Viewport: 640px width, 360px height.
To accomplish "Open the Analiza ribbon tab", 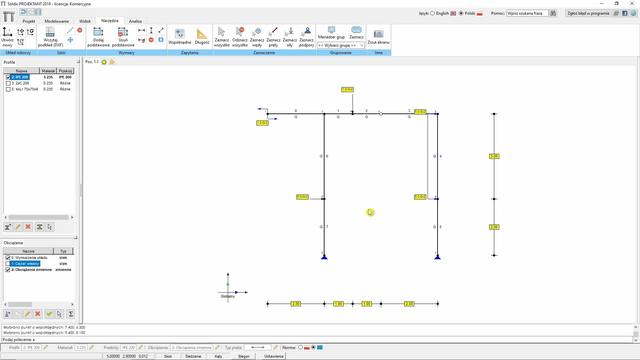I will tap(135, 21).
